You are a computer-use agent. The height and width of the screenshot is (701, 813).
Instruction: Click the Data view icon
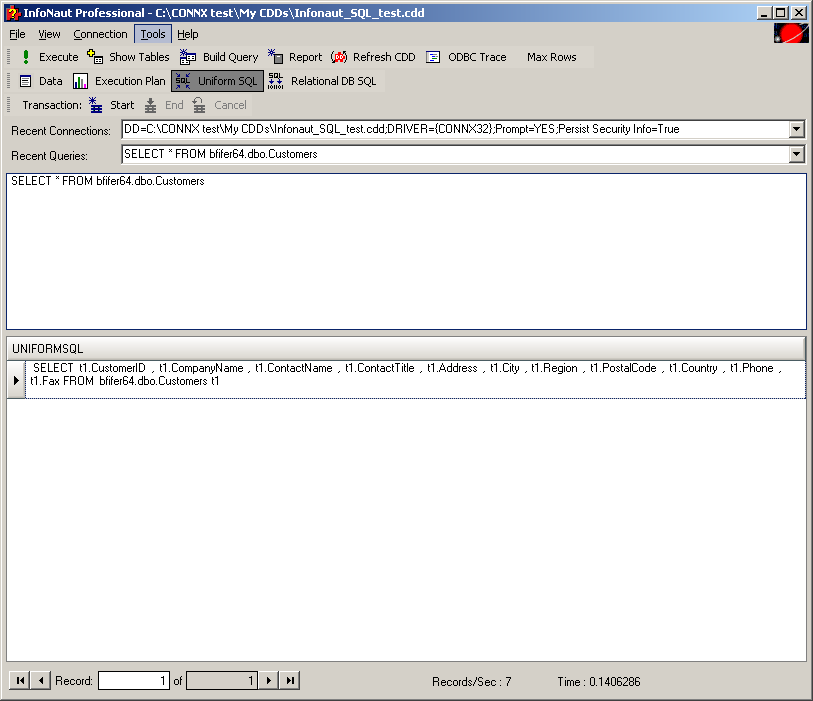coord(25,81)
